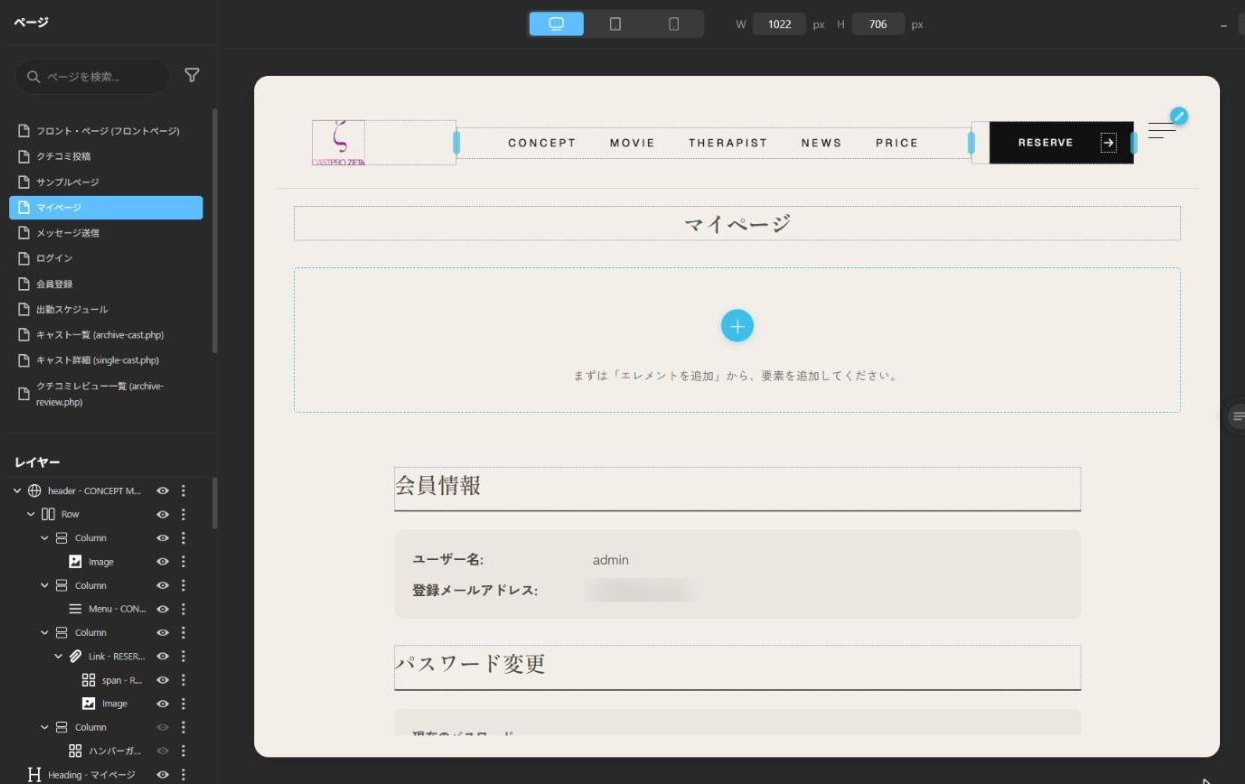Show the hidden ハンバーガ layer
Image resolution: width=1245 pixels, height=784 pixels.
(x=163, y=751)
